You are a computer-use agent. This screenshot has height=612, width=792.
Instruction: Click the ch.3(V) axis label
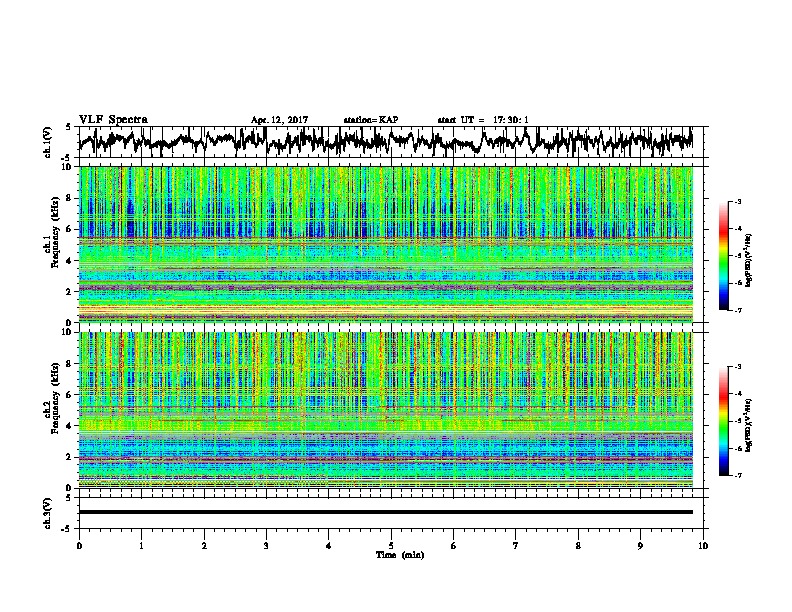[x=48, y=513]
